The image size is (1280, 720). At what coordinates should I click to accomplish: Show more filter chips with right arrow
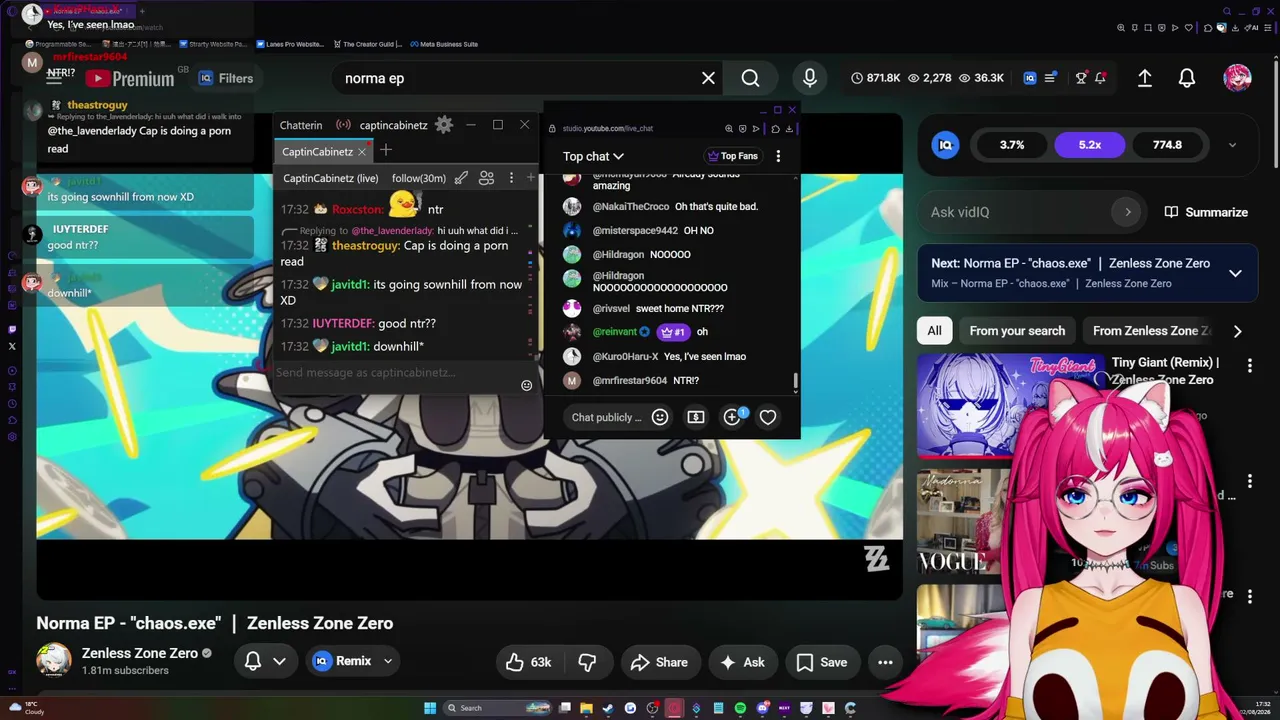tap(1237, 331)
